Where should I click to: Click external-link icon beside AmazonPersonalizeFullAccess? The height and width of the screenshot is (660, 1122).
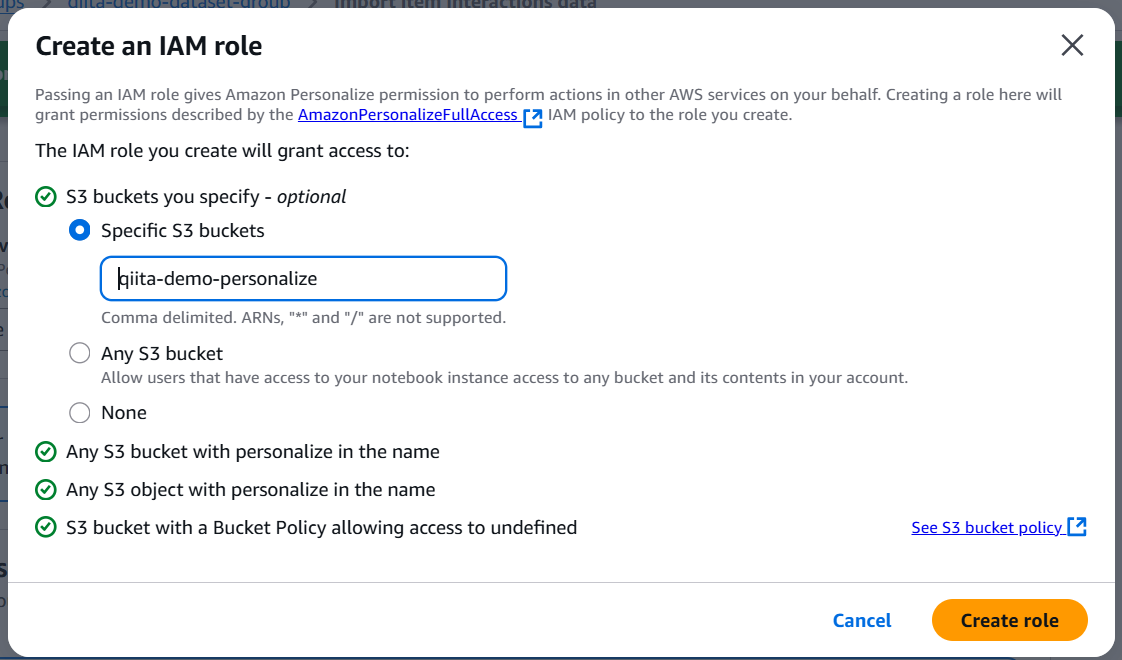coord(533,117)
